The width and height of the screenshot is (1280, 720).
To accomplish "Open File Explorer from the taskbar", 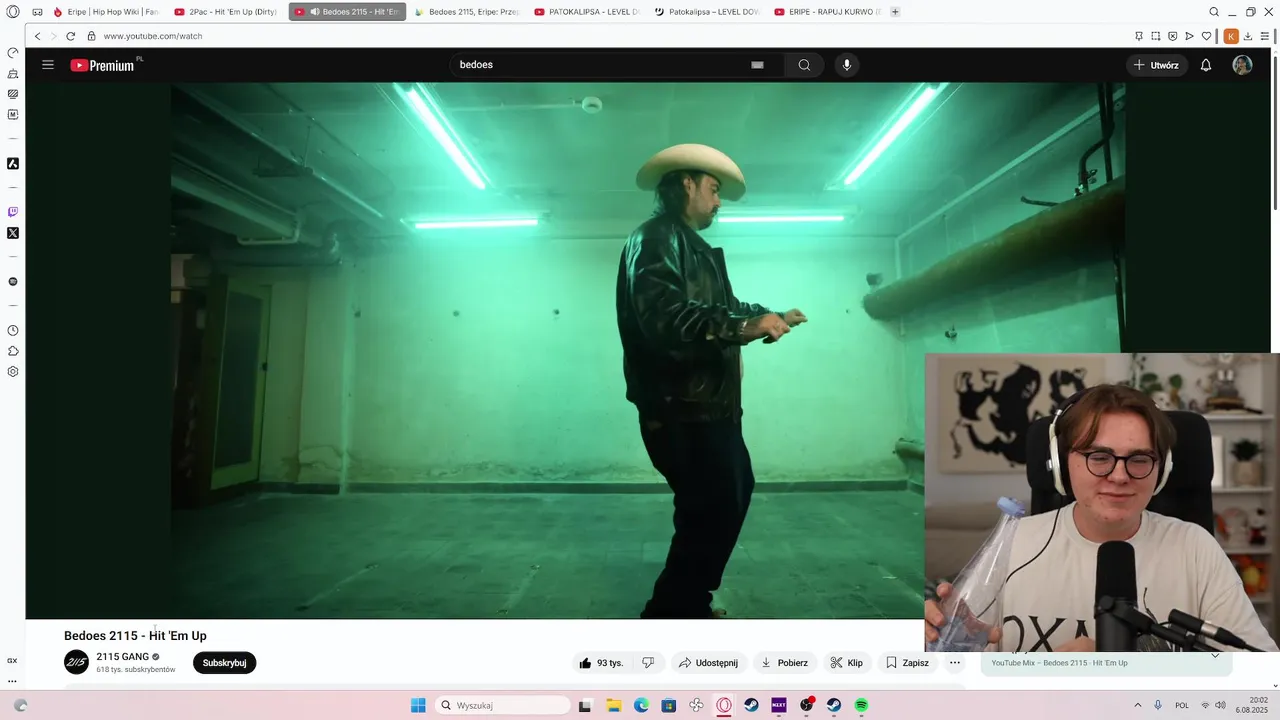I will pos(614,705).
